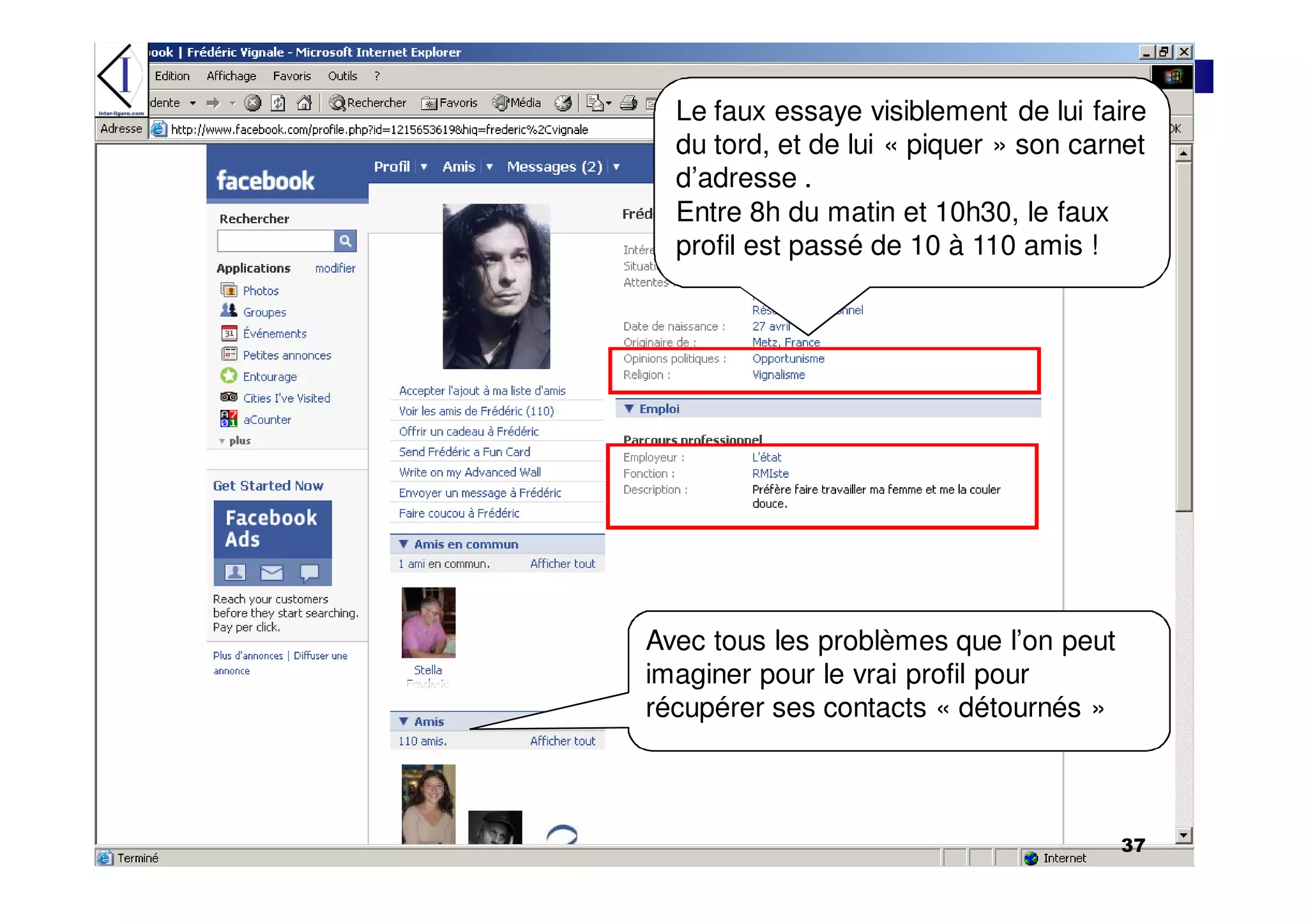Viewport: 1308px width, 924px height.
Task: Click the History toolbar icon
Action: 563,103
